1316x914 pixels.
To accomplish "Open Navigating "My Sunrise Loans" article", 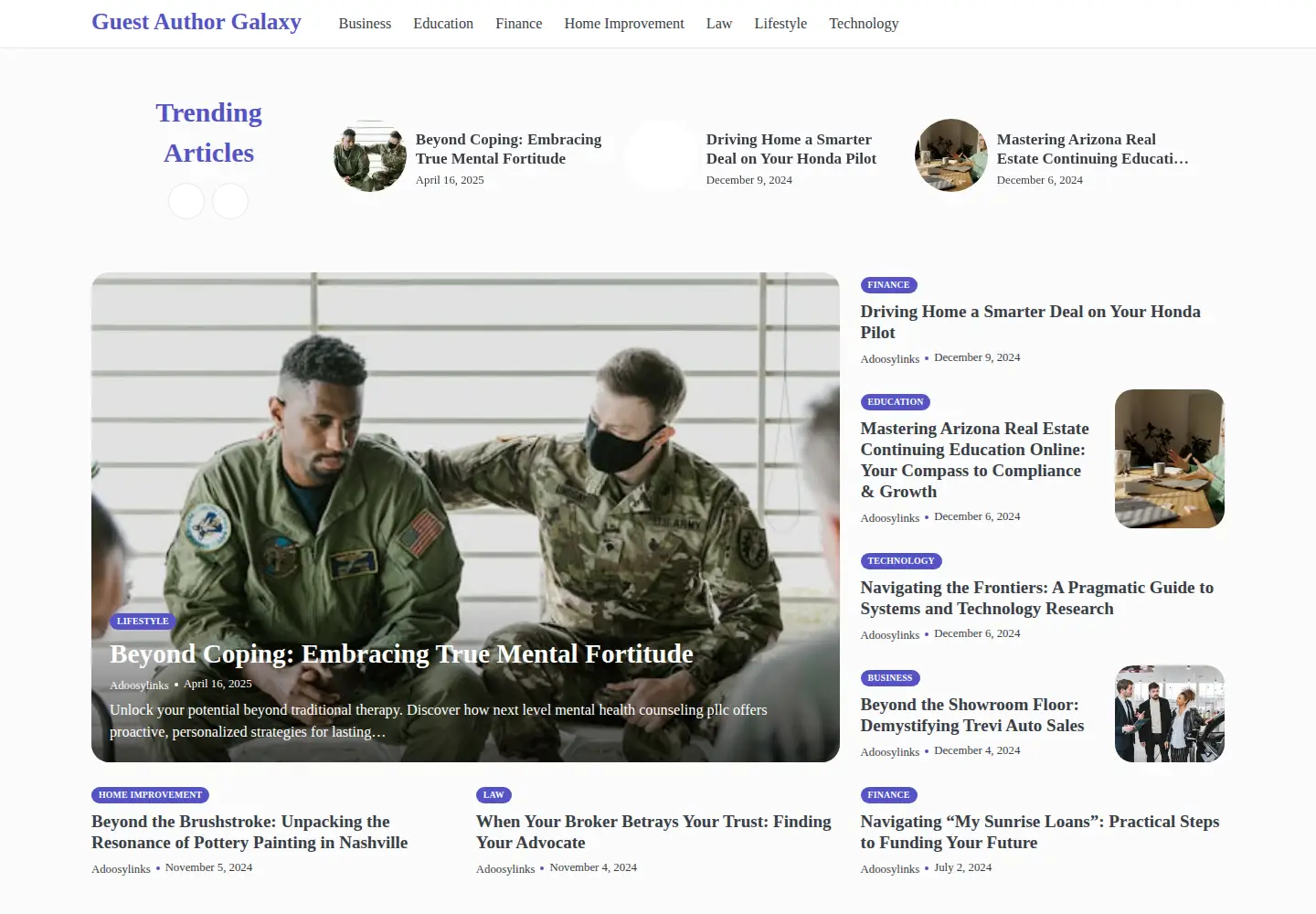I will [1040, 832].
